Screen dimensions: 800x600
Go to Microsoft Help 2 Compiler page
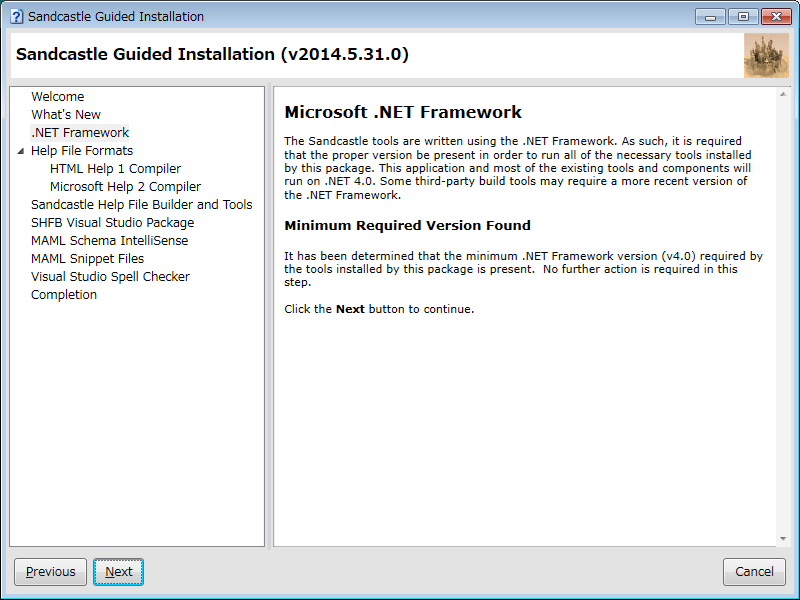click(x=126, y=187)
